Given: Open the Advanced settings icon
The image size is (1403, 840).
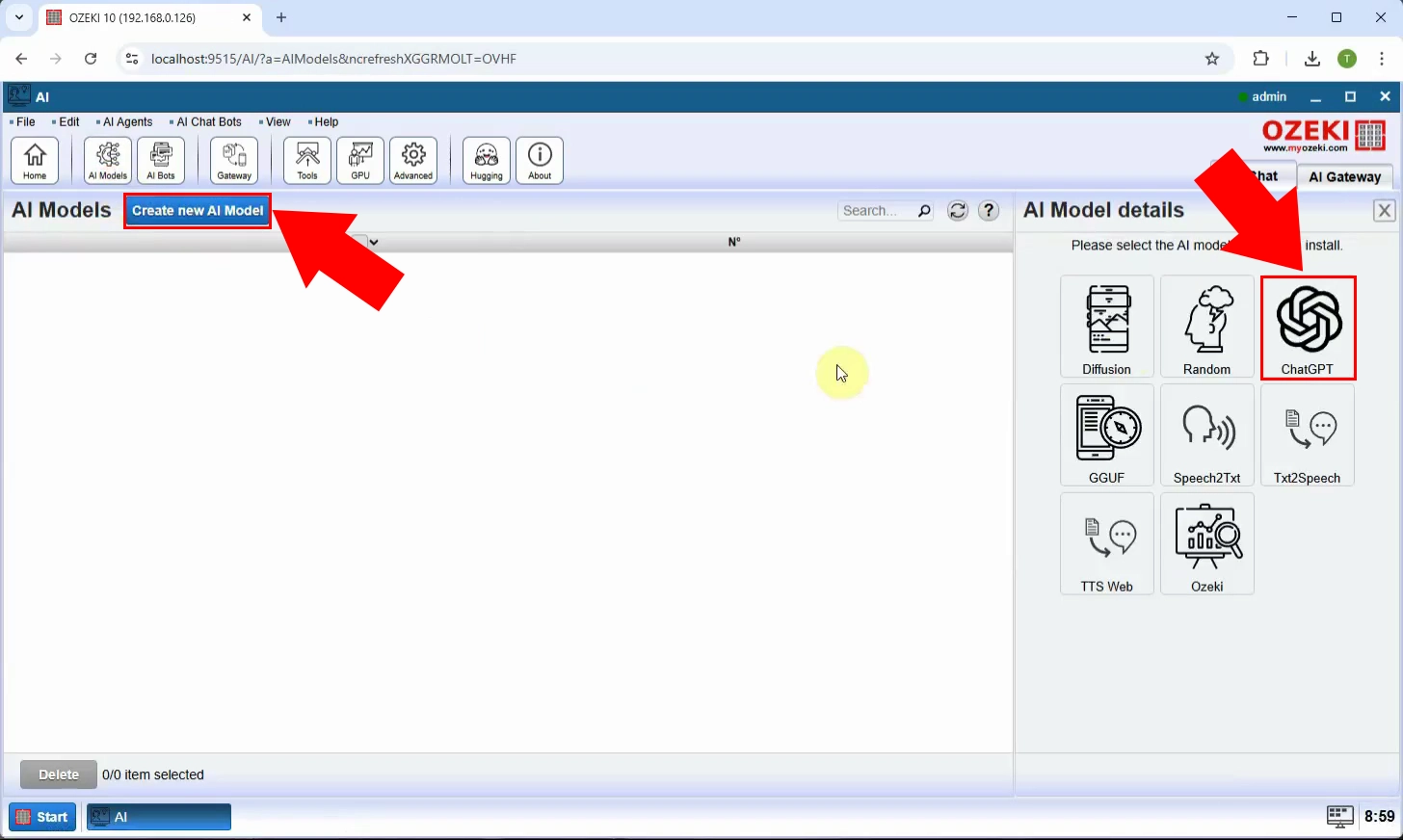Looking at the screenshot, I should point(413,160).
